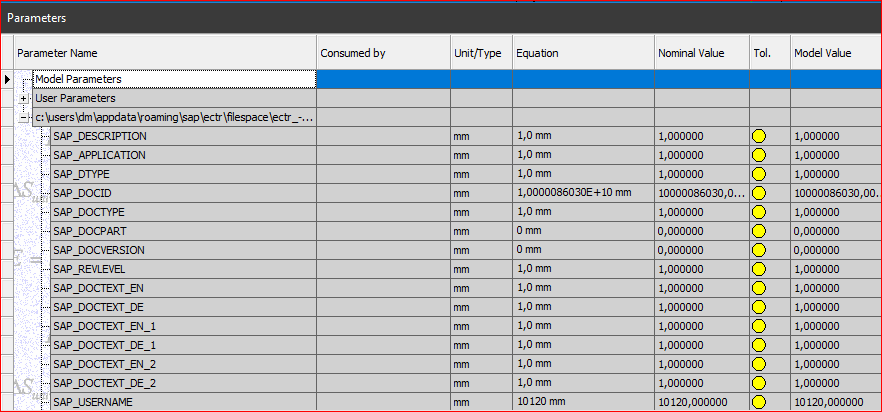The image size is (882, 412).
Task: Click the tolerance icon for SAP_REVLEVEL
Action: click(758, 269)
